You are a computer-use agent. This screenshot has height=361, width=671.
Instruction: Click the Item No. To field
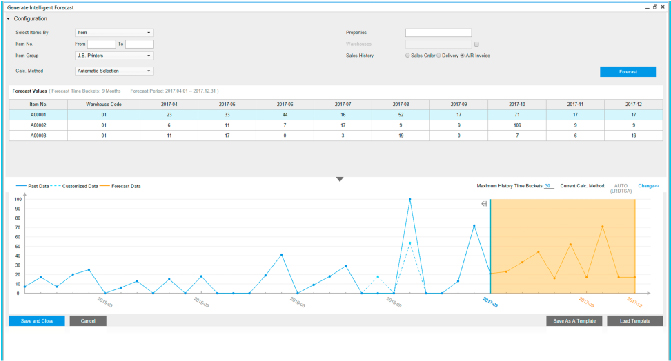139,44
